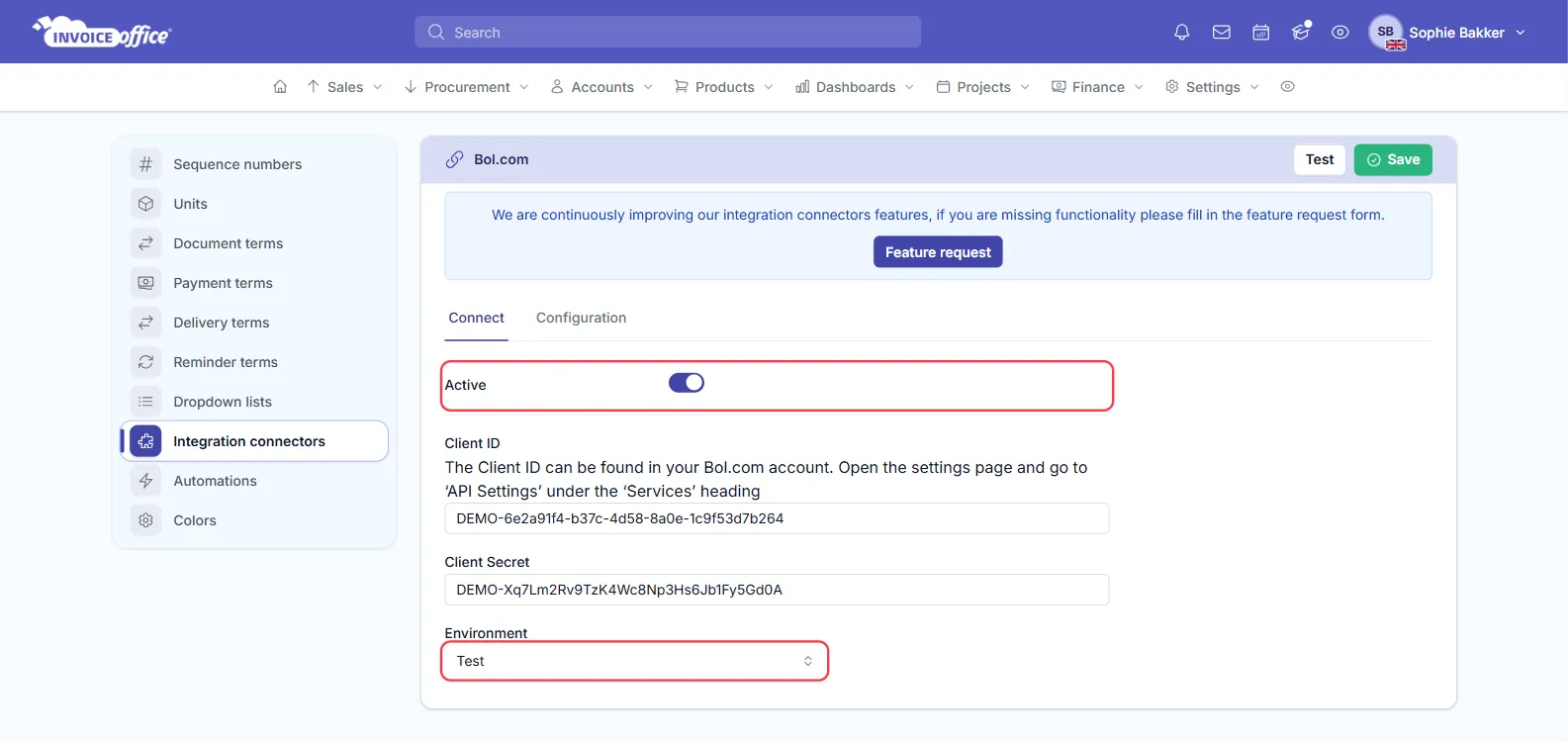Click the Reminder terms refresh icon

click(x=145, y=362)
